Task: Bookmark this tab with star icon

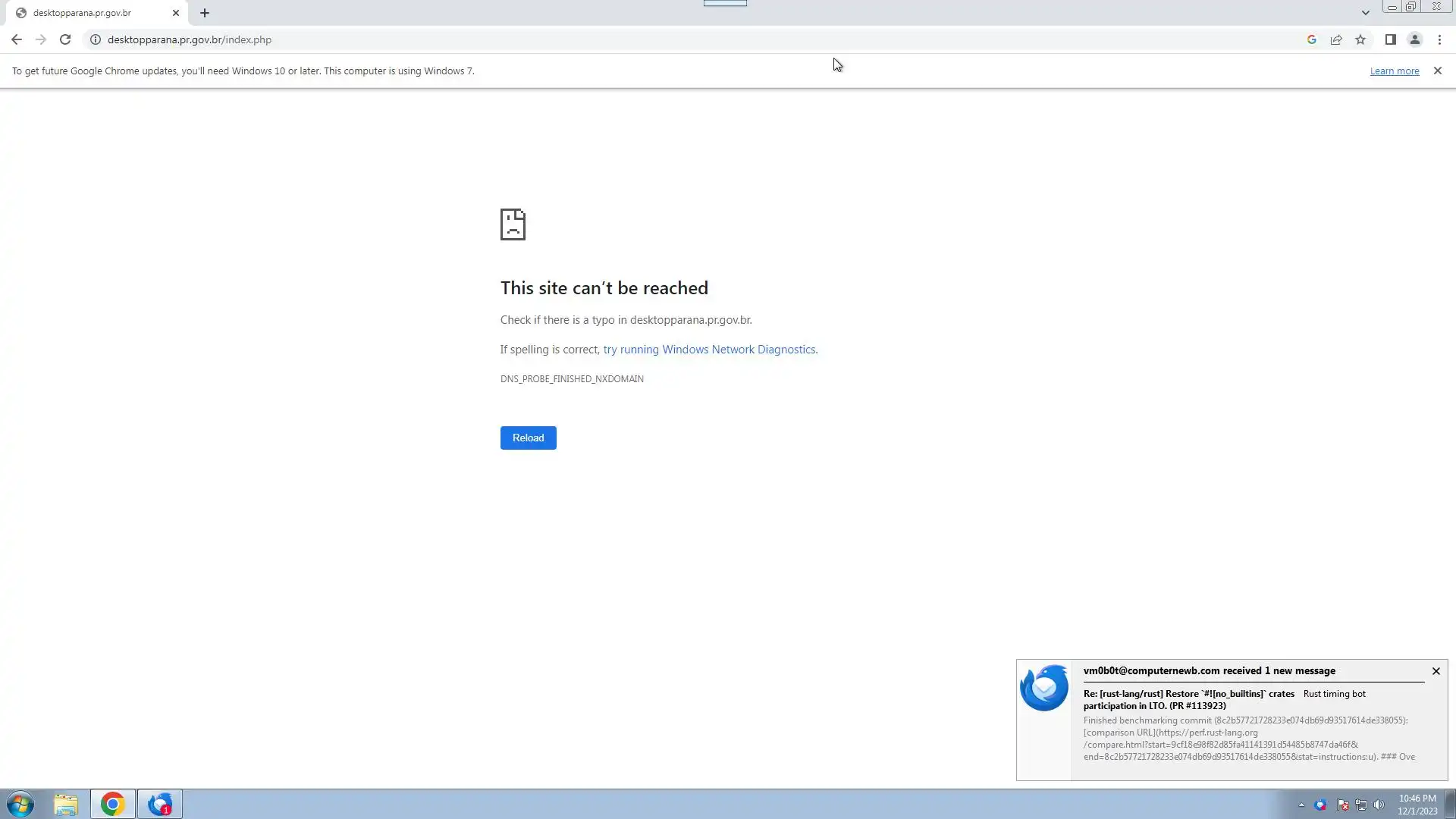Action: click(1360, 39)
